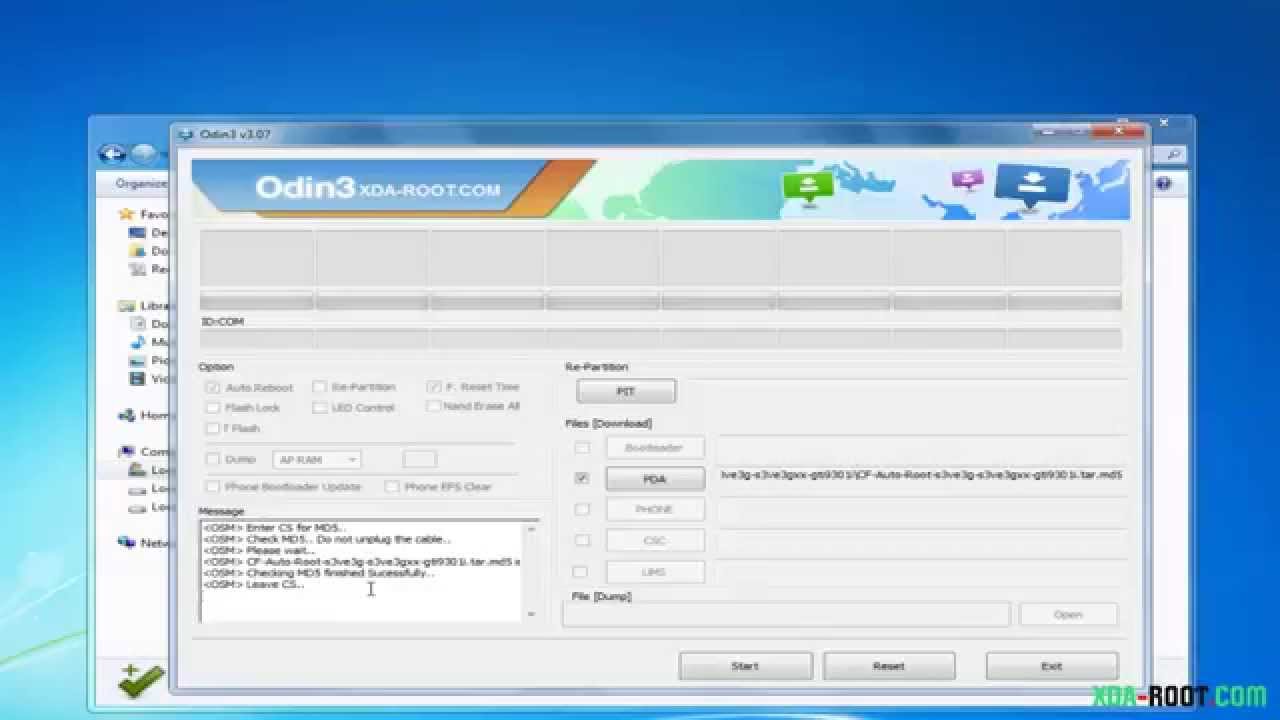
Task: Click the Bootloader file button
Action: coord(655,448)
